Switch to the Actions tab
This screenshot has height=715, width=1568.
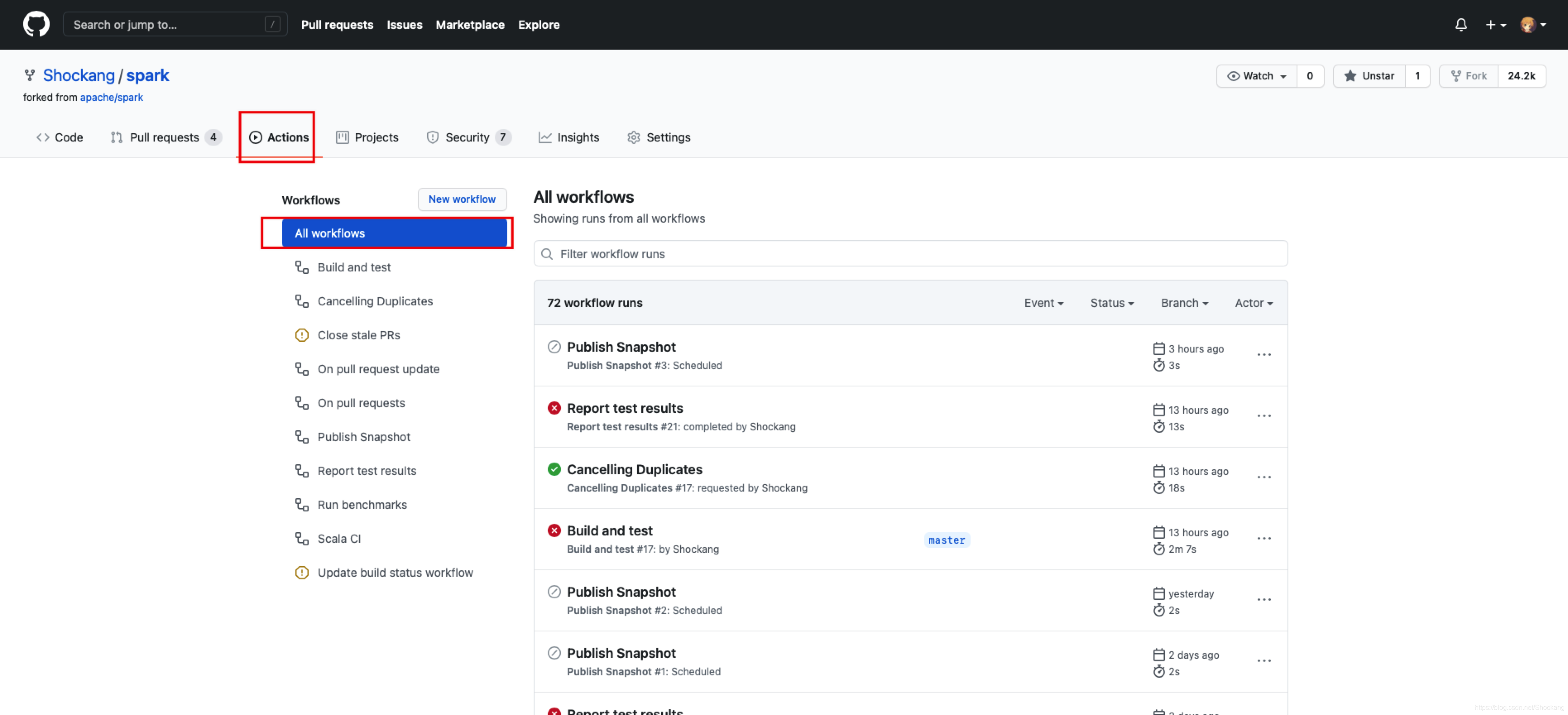(279, 137)
